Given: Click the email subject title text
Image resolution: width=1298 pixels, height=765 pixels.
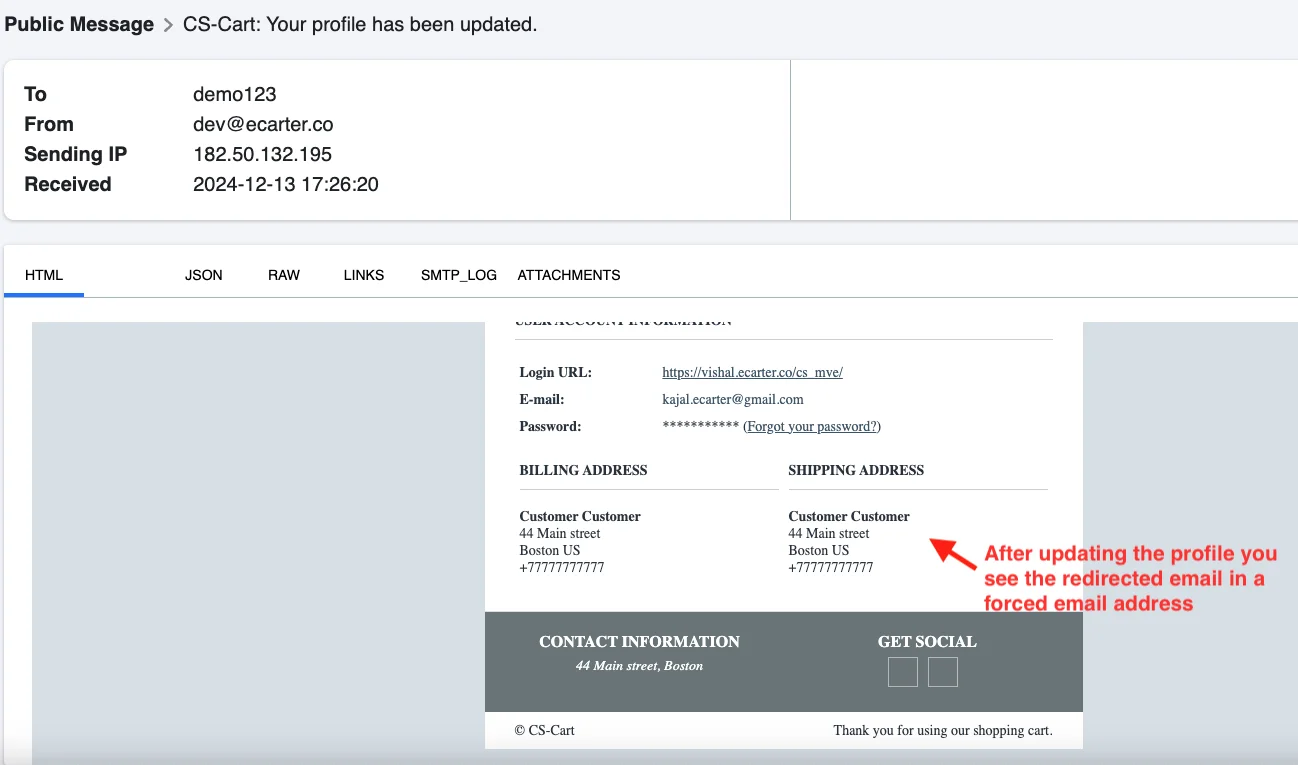Looking at the screenshot, I should pos(360,24).
